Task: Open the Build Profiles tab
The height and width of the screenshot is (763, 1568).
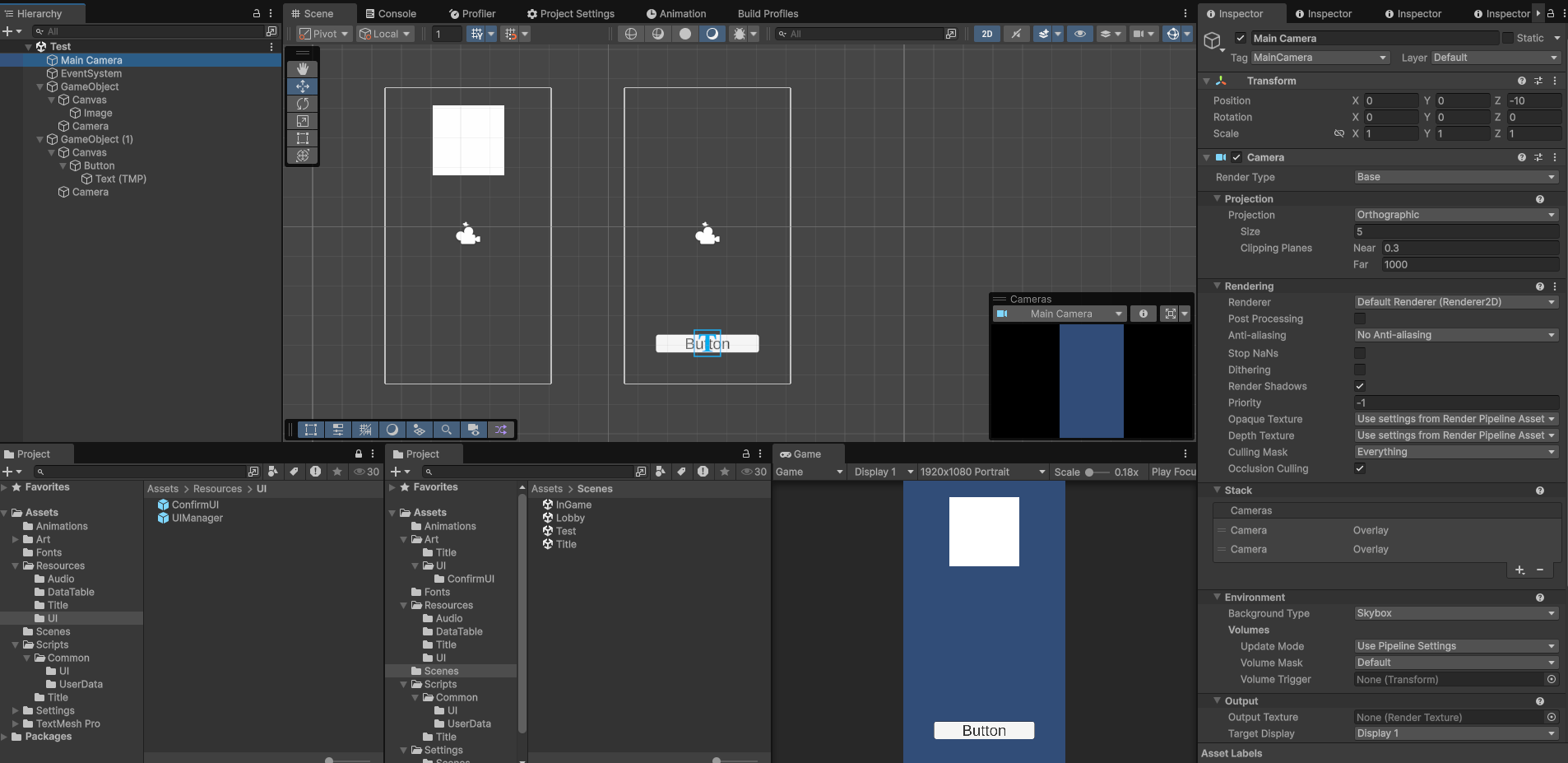Action: click(x=768, y=13)
